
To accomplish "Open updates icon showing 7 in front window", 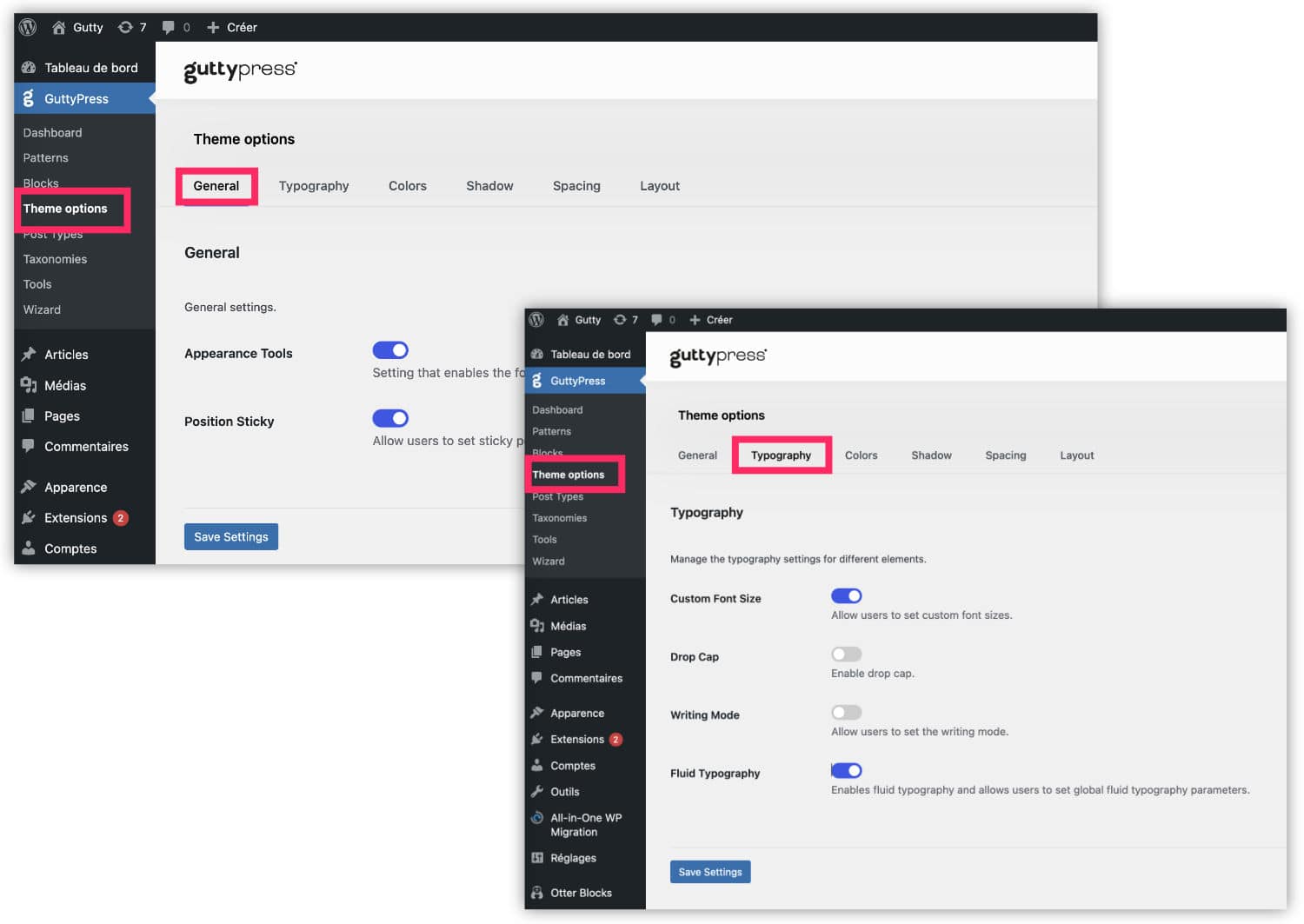I will click(x=620, y=320).
